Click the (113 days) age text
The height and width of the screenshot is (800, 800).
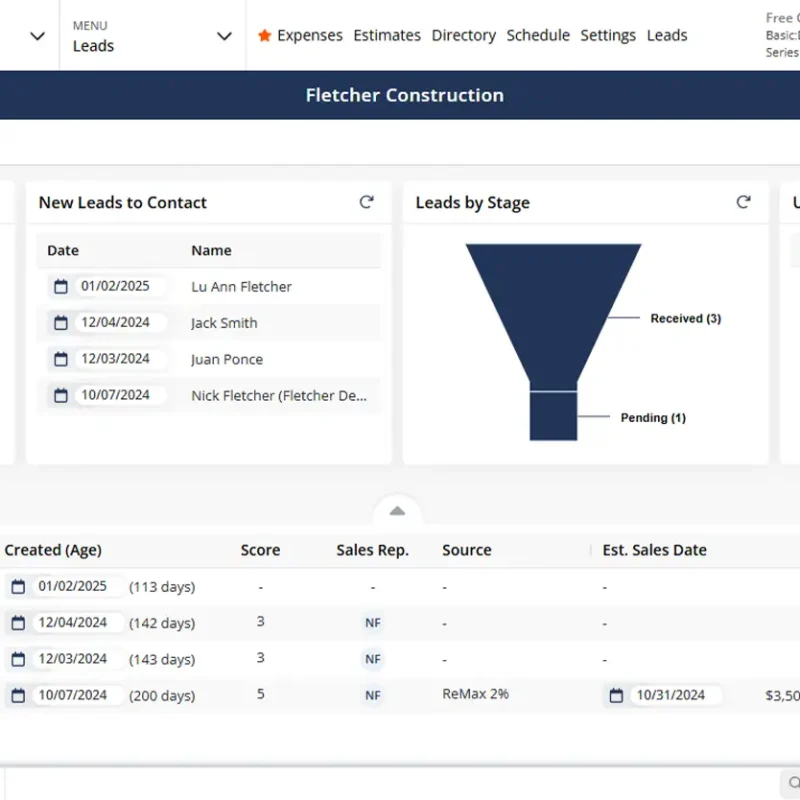point(162,586)
